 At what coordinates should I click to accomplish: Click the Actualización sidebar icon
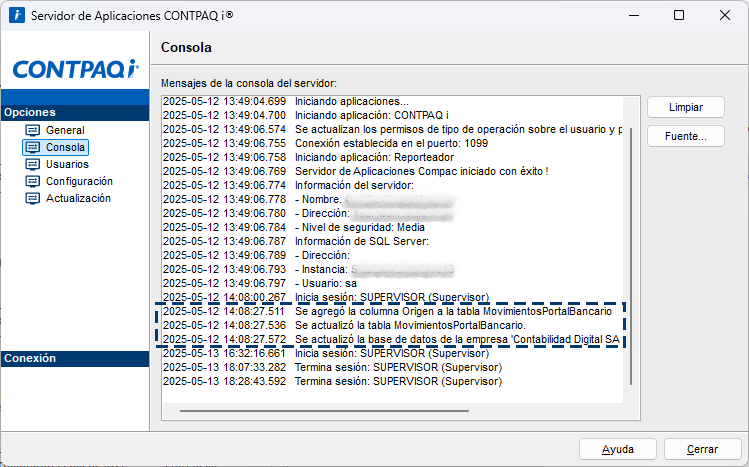(x=32, y=198)
